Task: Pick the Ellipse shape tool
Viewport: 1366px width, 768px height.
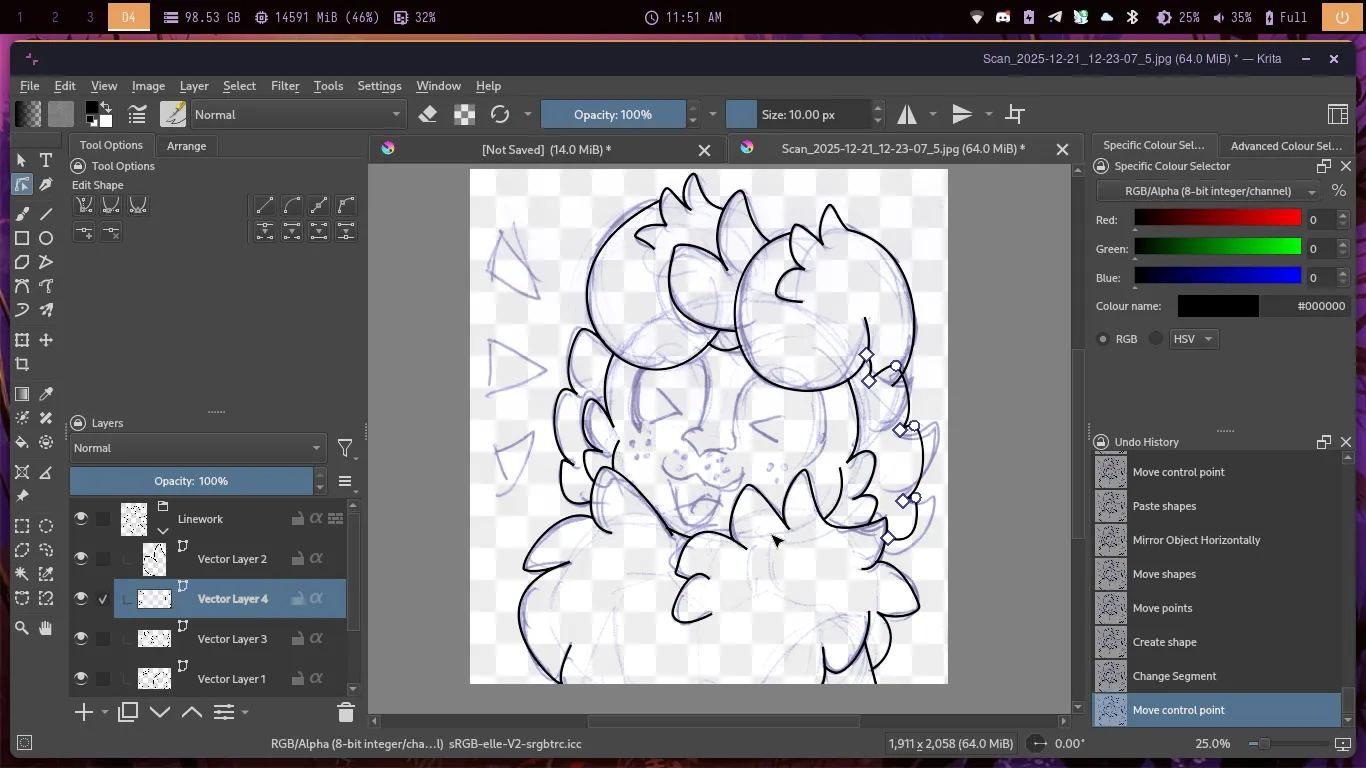Action: click(46, 238)
